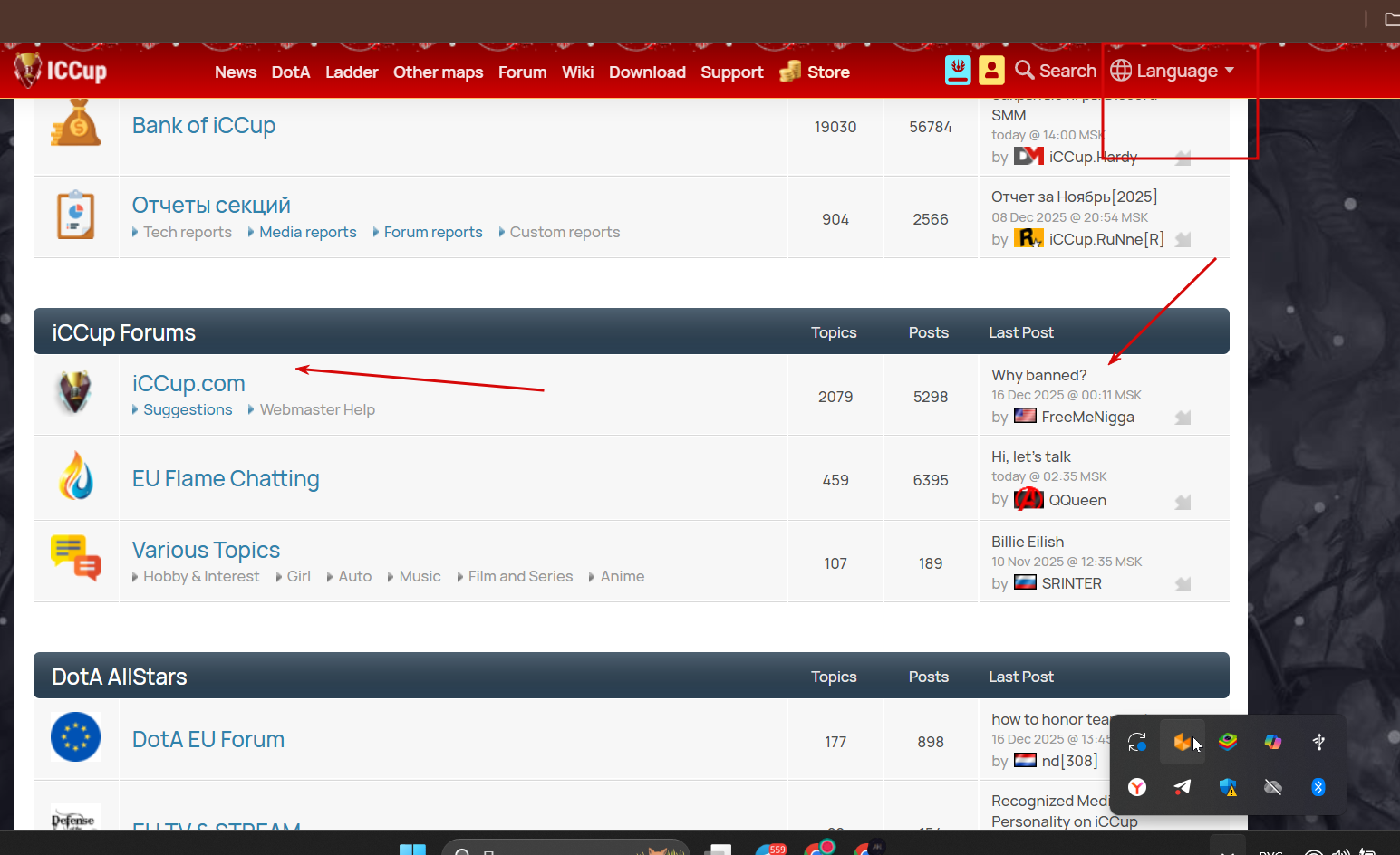
Task: Open the DotA menu item
Action: [x=291, y=72]
